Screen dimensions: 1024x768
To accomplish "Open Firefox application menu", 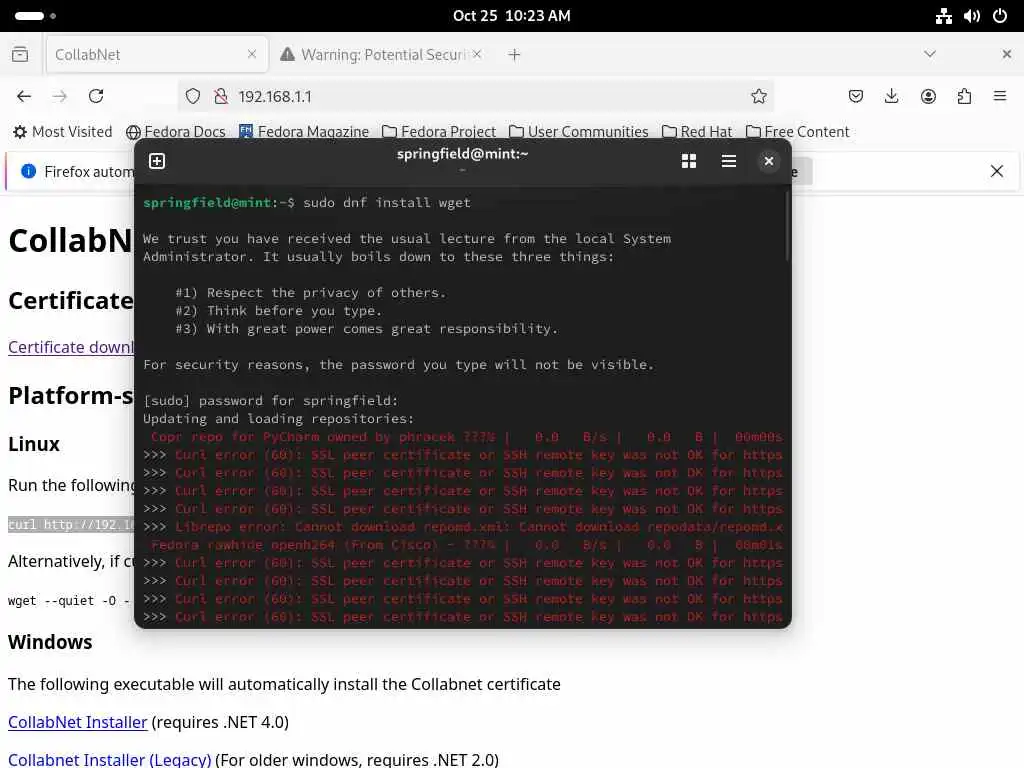I will [x=1000, y=96].
